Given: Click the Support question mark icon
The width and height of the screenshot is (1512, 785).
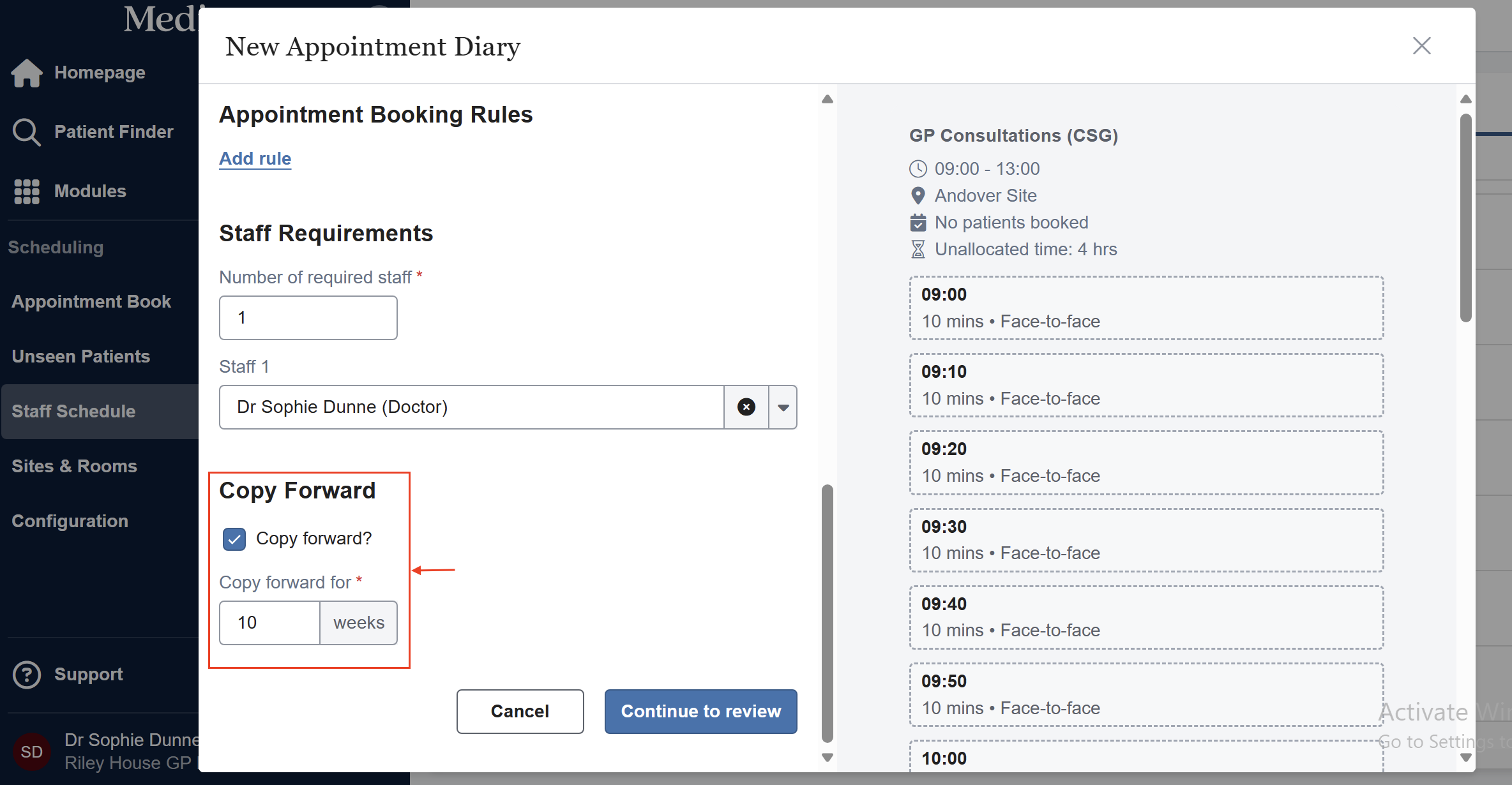Looking at the screenshot, I should [x=27, y=675].
